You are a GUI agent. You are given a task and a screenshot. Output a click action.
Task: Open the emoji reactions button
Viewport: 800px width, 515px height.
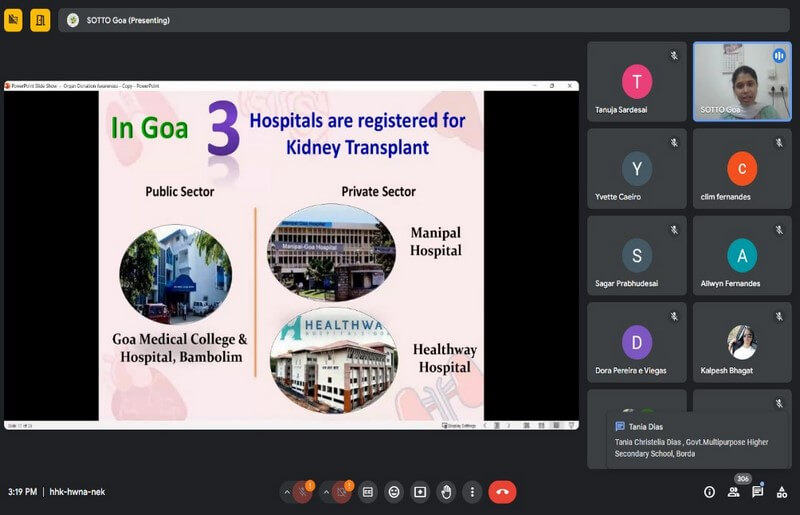point(394,492)
